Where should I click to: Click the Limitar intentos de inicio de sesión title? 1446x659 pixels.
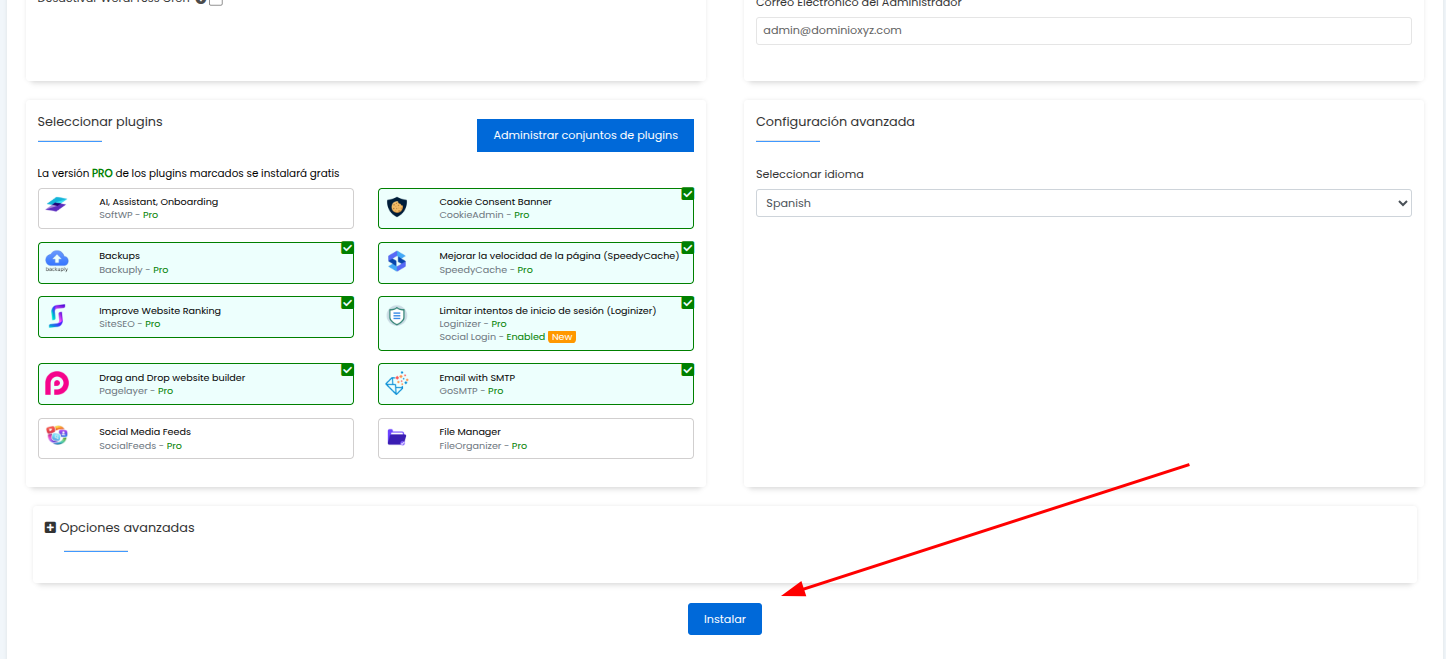click(x=547, y=311)
